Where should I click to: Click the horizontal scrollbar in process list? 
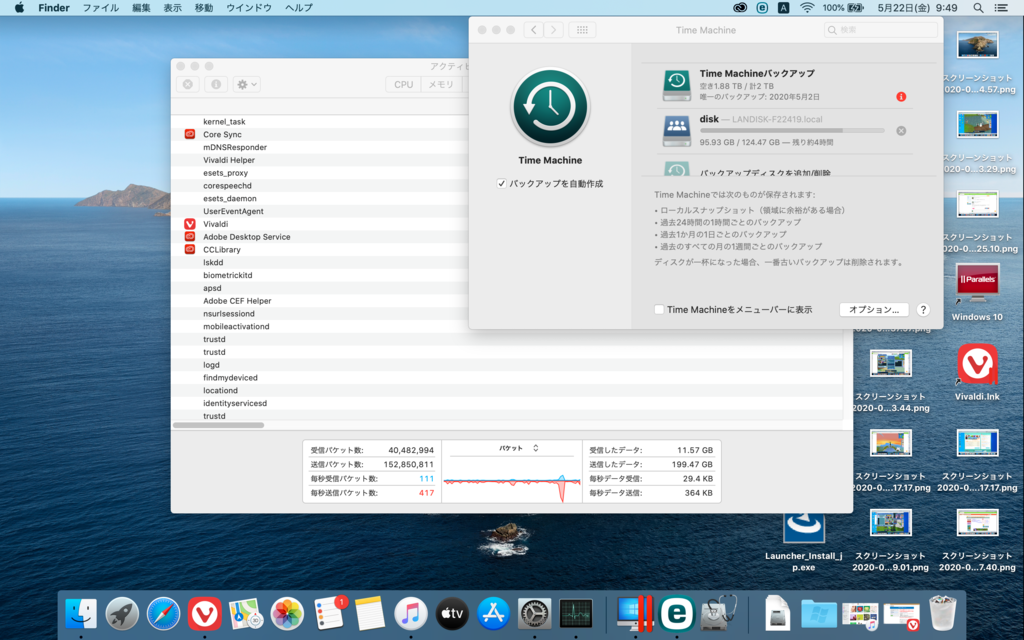(x=219, y=425)
